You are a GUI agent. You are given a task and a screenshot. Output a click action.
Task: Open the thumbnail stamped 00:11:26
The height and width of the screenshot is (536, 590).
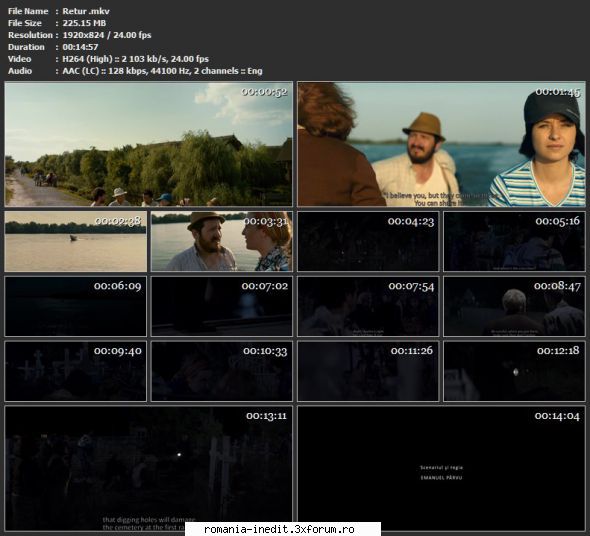point(368,371)
